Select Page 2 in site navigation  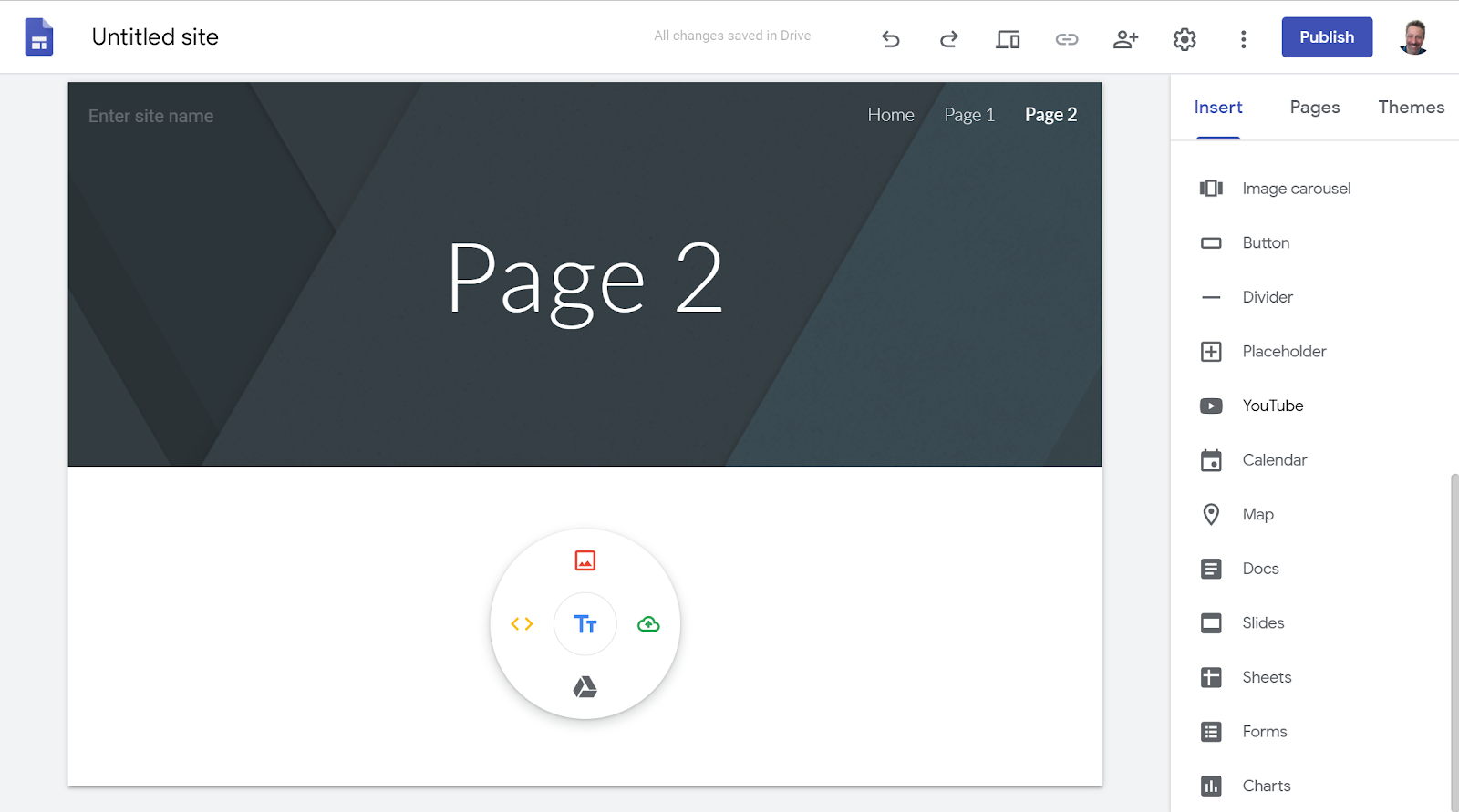(x=1050, y=115)
